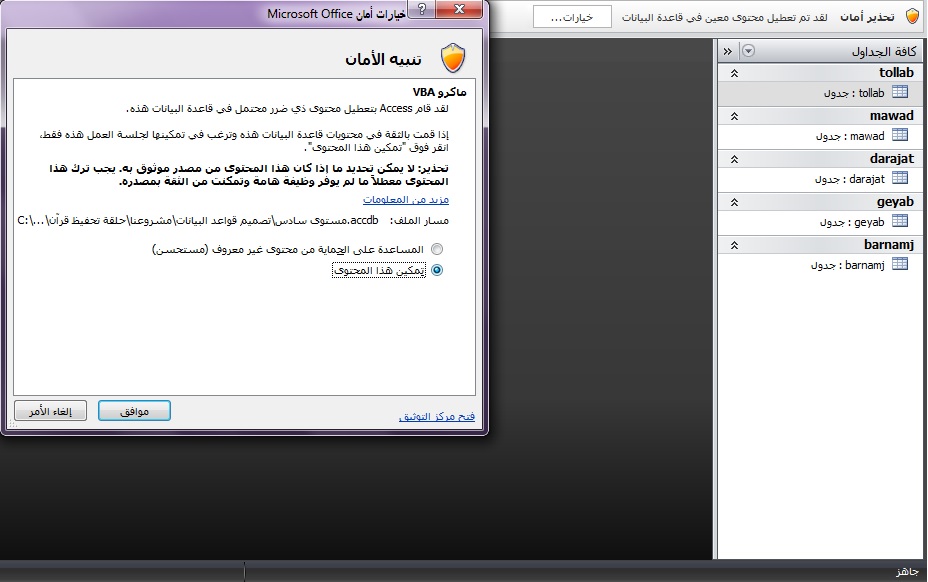Click the إلغاء الأمر (Cancel) button
This screenshot has height=582, width=928.
(50, 411)
